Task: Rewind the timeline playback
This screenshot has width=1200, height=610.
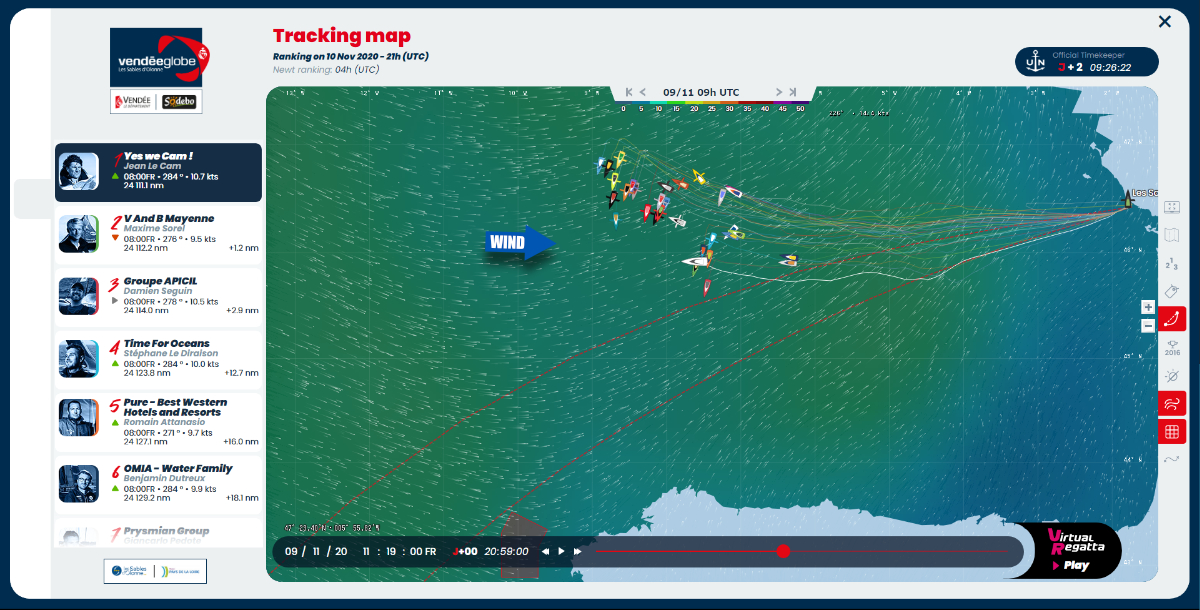Action: click(545, 551)
